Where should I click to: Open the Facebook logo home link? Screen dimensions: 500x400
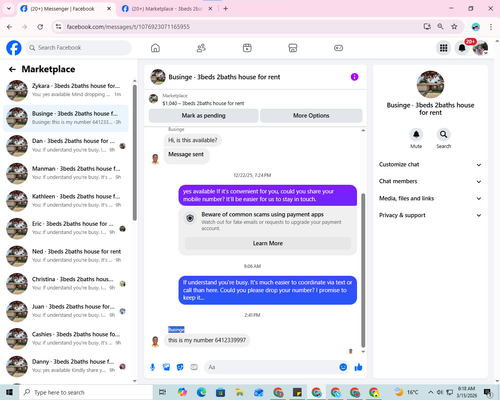tap(14, 48)
